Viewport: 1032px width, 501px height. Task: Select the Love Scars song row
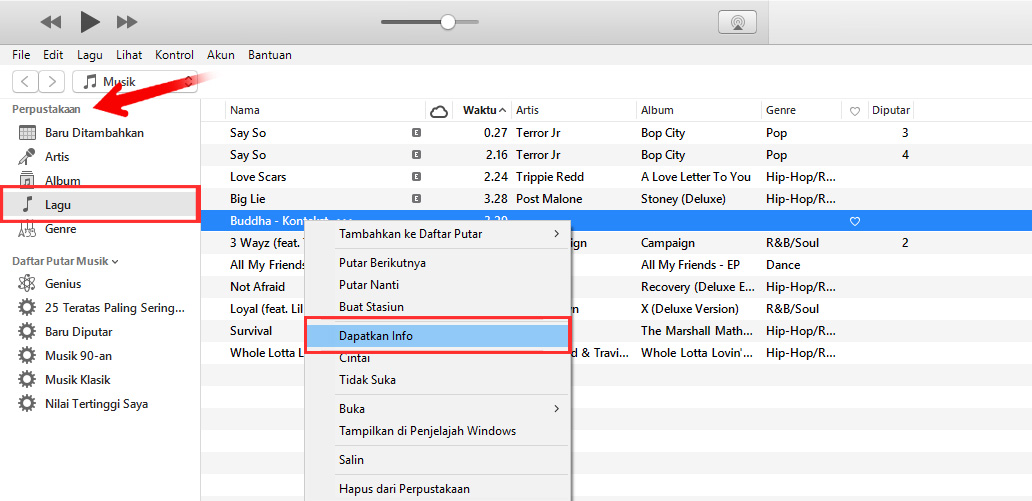[x=616, y=176]
